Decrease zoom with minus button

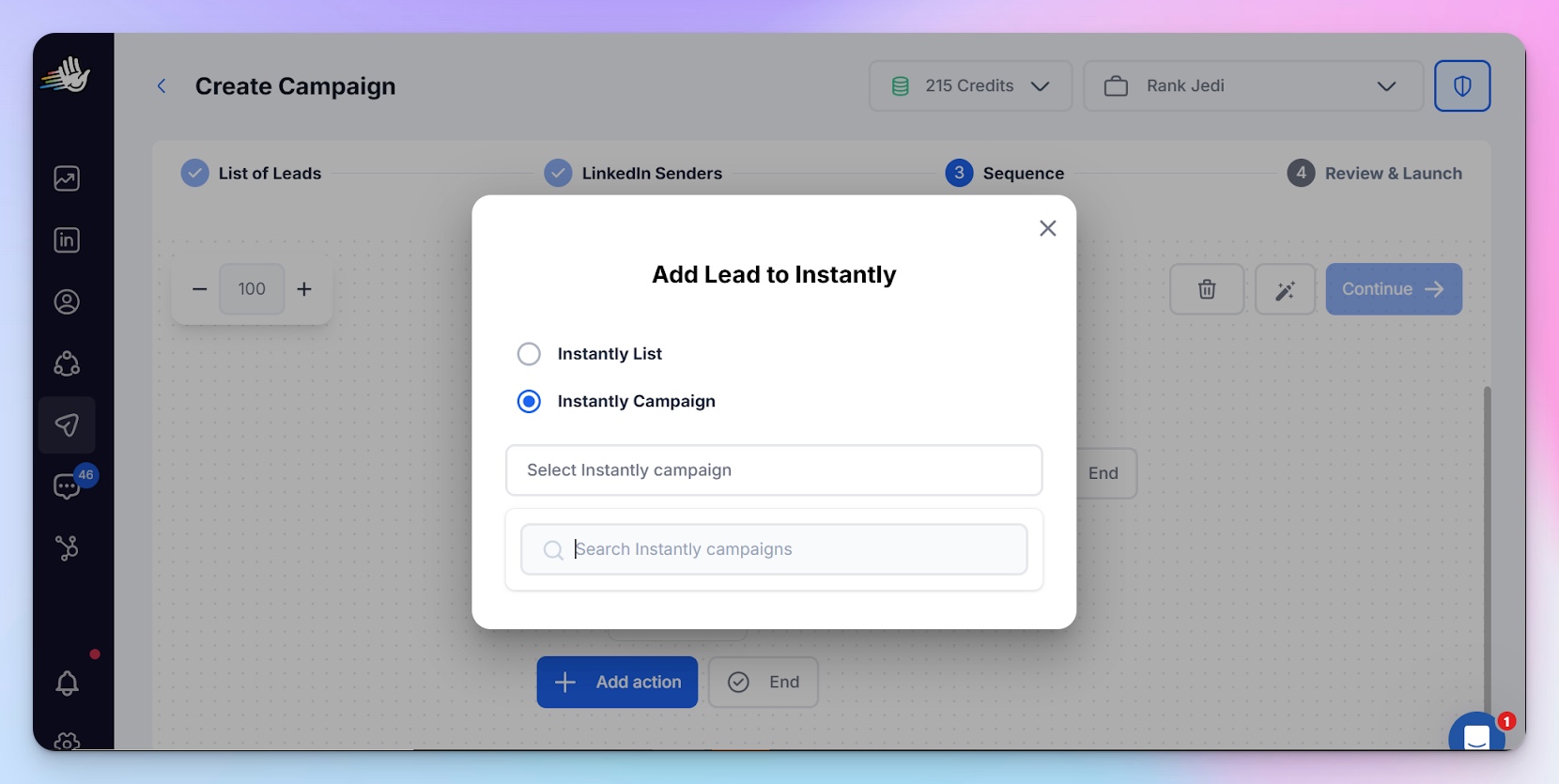point(199,289)
